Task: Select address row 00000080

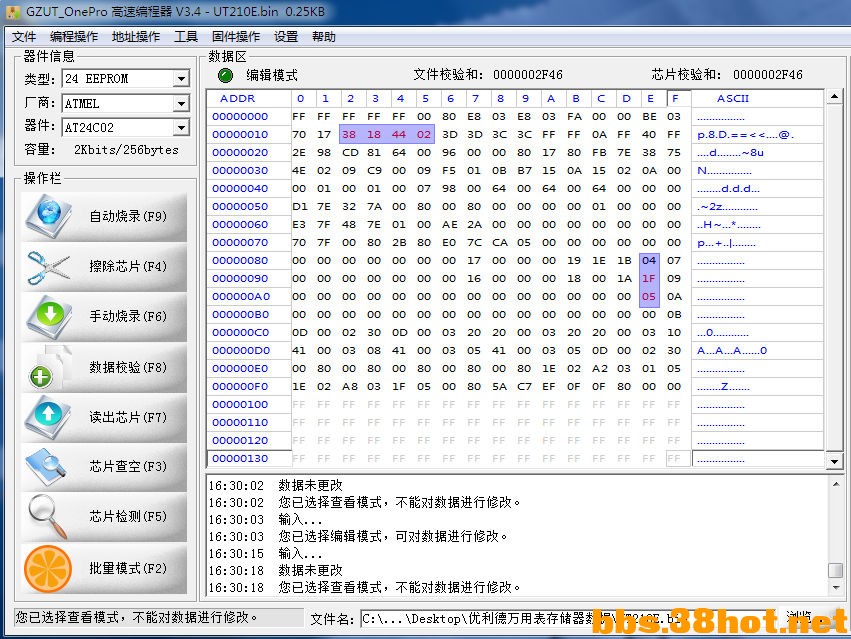Action: pos(240,261)
